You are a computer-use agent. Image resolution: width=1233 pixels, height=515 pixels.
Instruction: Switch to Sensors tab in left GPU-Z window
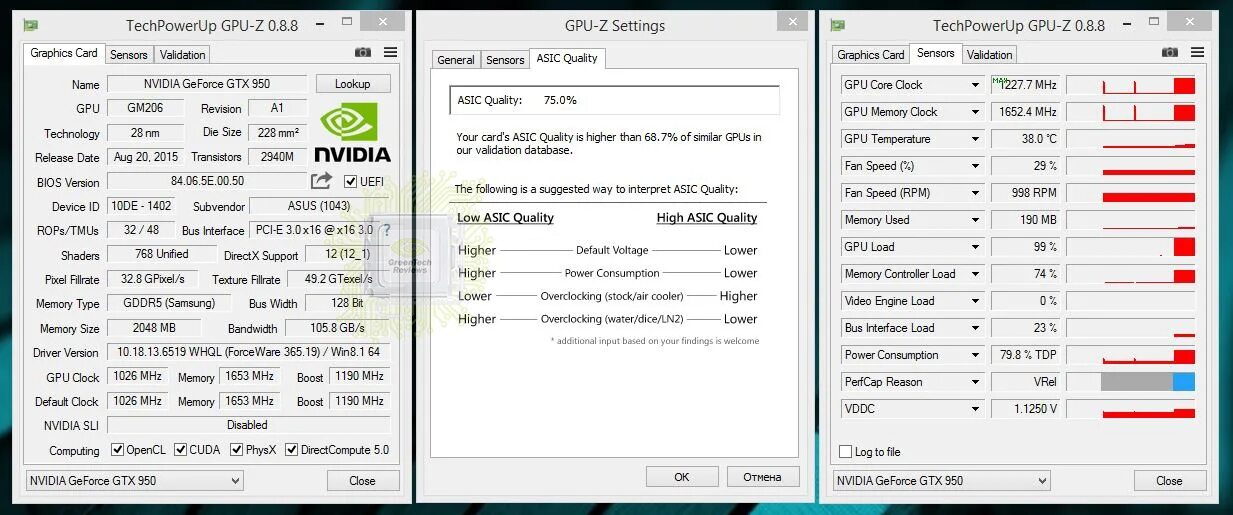tap(129, 55)
